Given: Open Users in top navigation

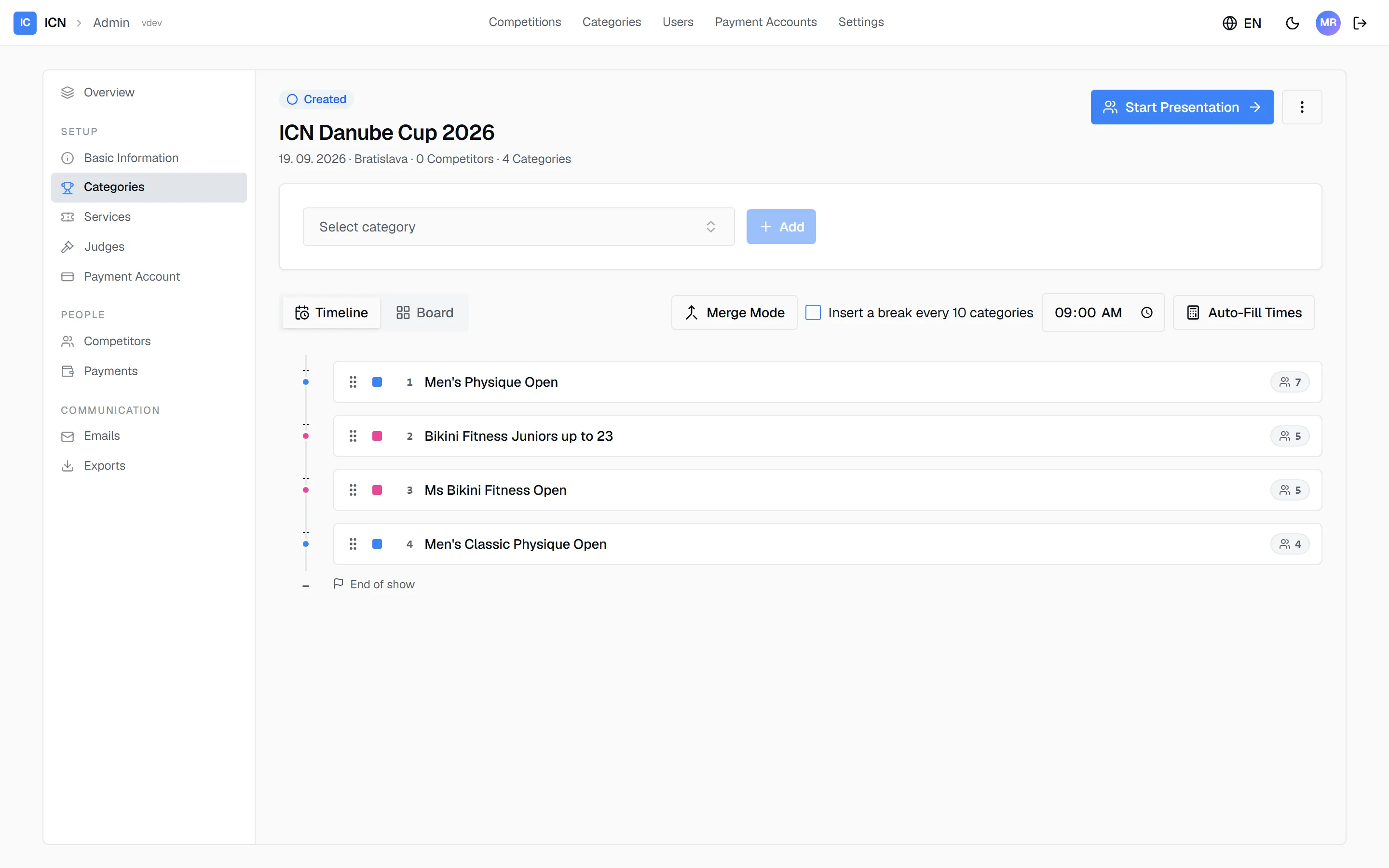Looking at the screenshot, I should 678,22.
